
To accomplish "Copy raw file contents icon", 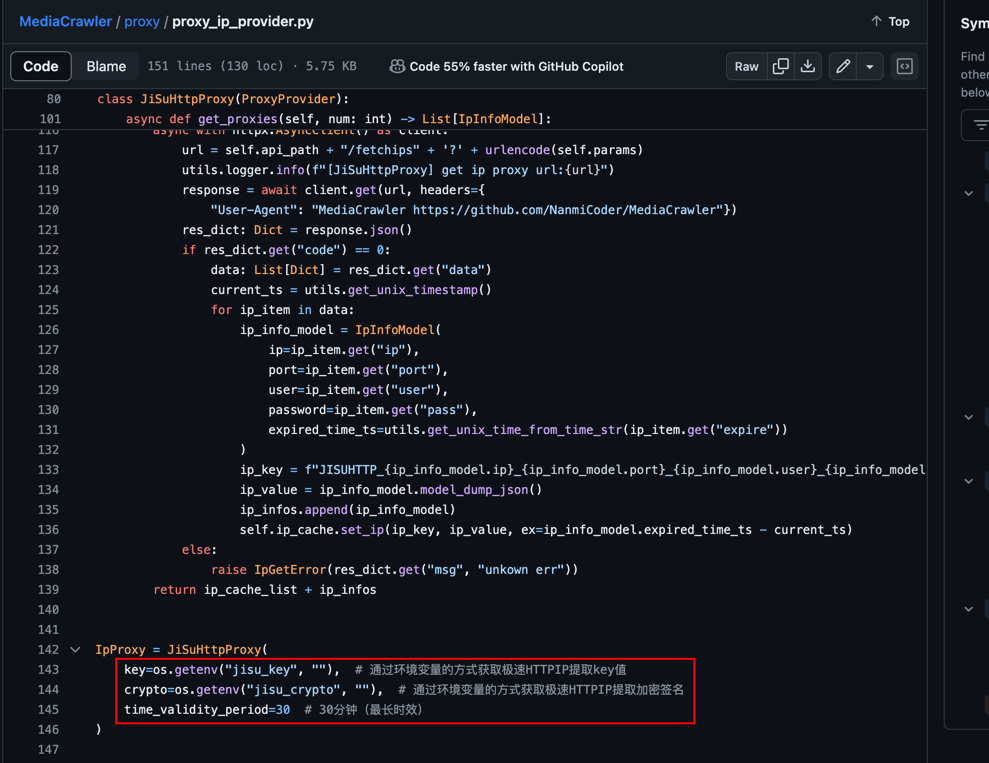I will (781, 66).
